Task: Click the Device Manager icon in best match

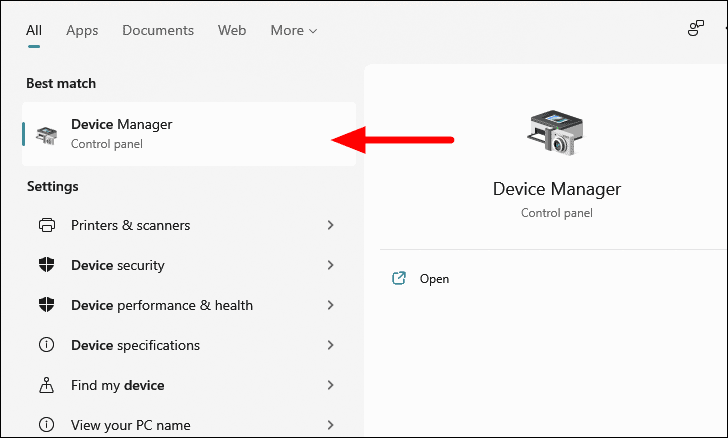Action: tap(46, 135)
